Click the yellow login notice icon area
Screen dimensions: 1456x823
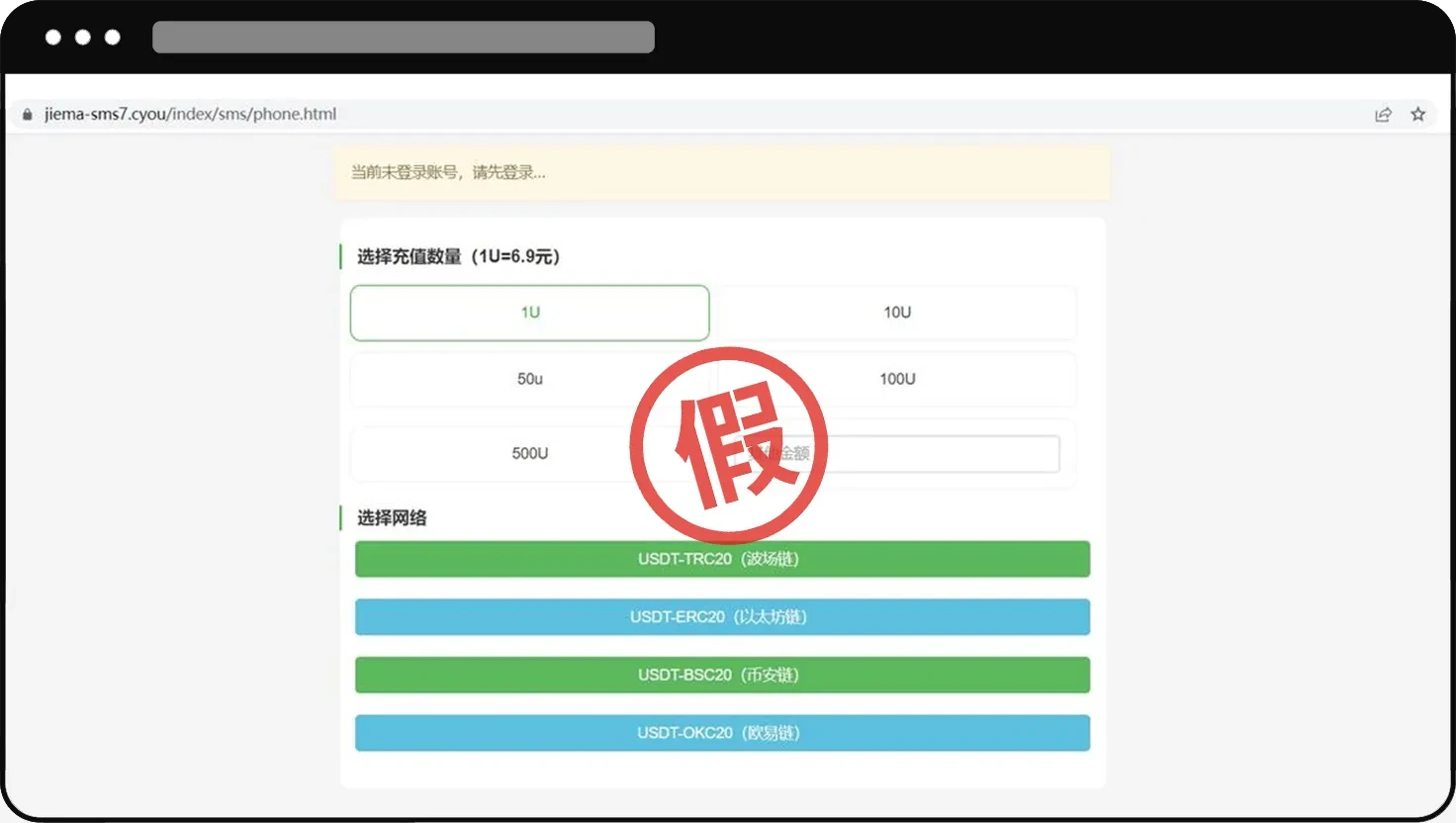click(x=356, y=172)
